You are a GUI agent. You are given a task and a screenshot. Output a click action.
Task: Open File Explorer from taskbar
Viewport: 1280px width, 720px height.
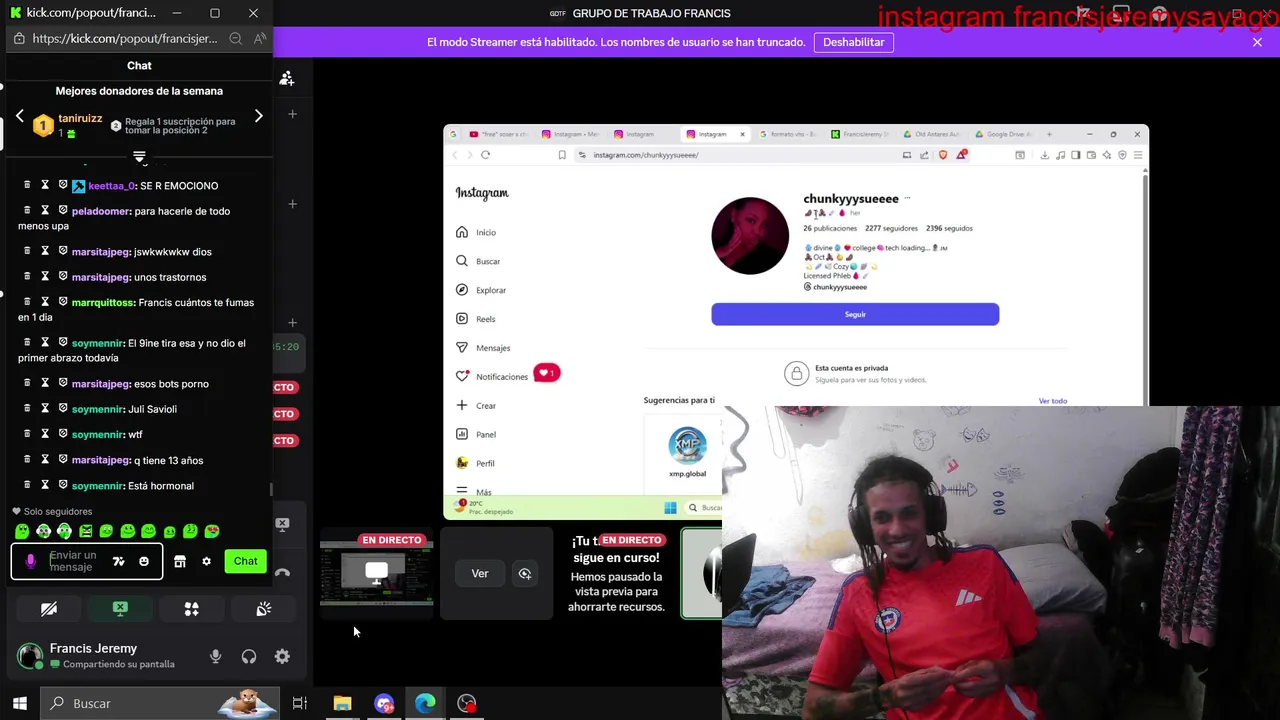click(x=342, y=704)
